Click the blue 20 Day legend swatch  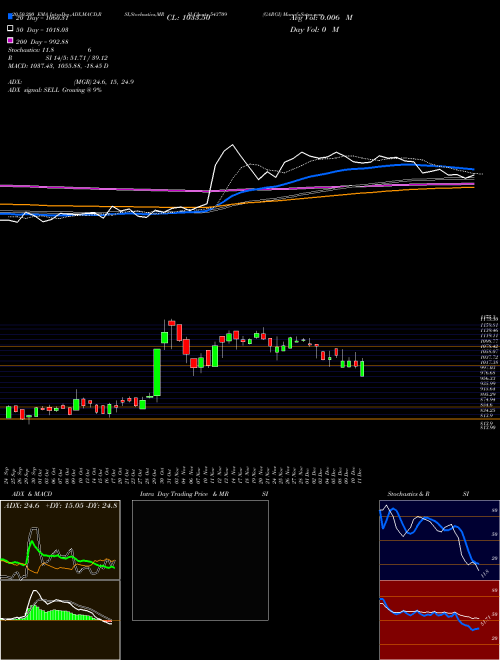coord(11,16)
